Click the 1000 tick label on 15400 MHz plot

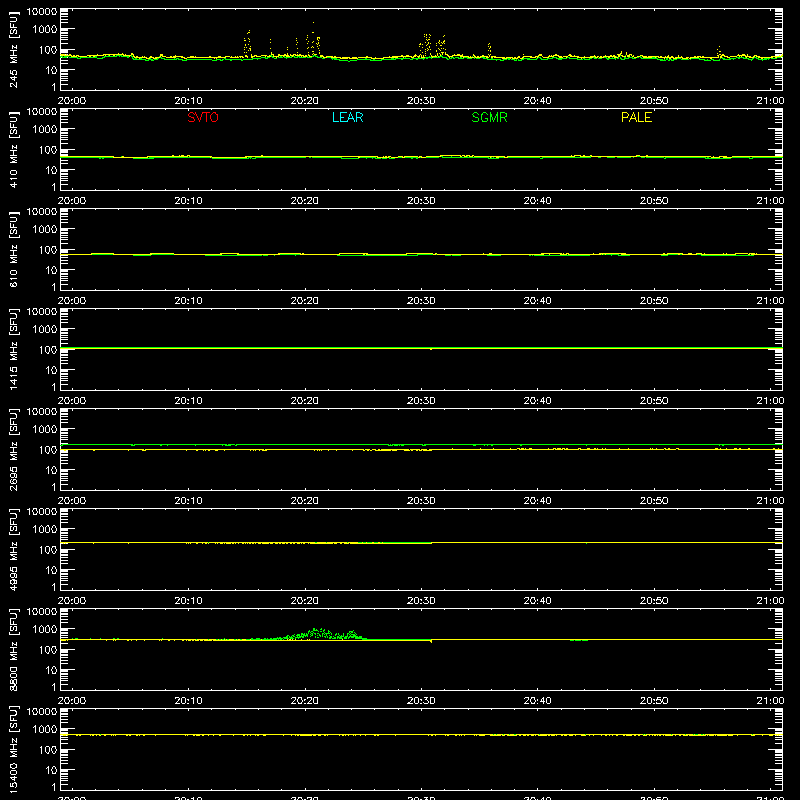[x=45, y=730]
